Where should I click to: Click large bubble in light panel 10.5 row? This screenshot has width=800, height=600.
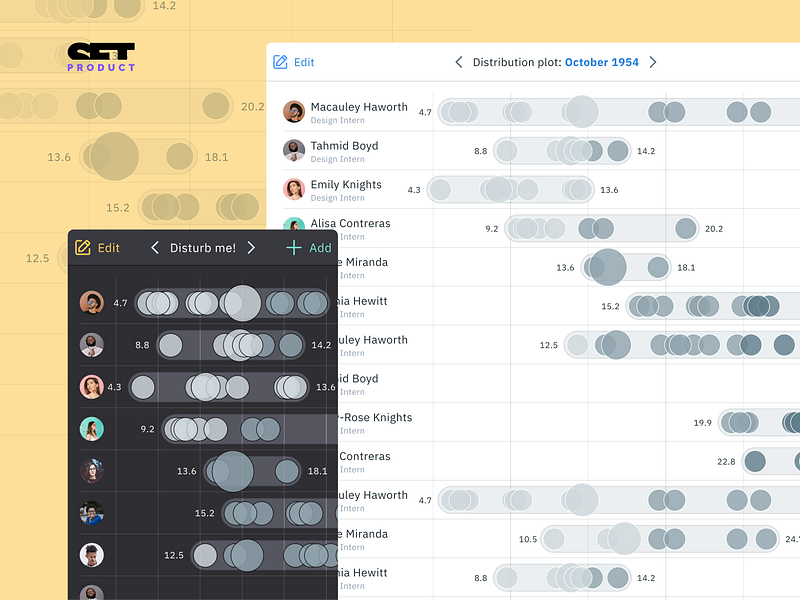click(x=624, y=539)
